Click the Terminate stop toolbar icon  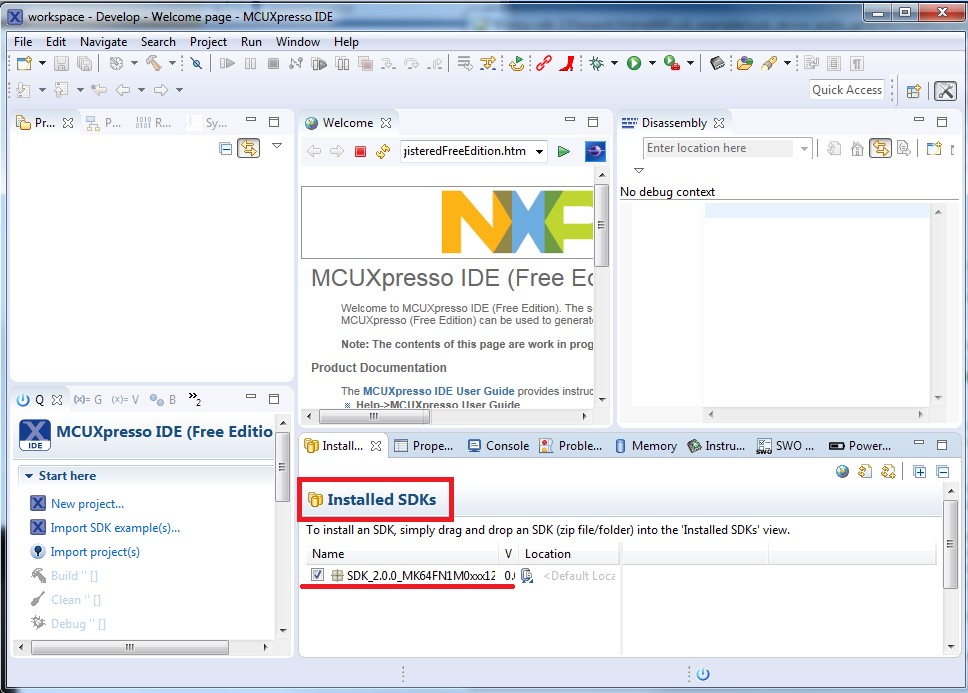(x=273, y=64)
